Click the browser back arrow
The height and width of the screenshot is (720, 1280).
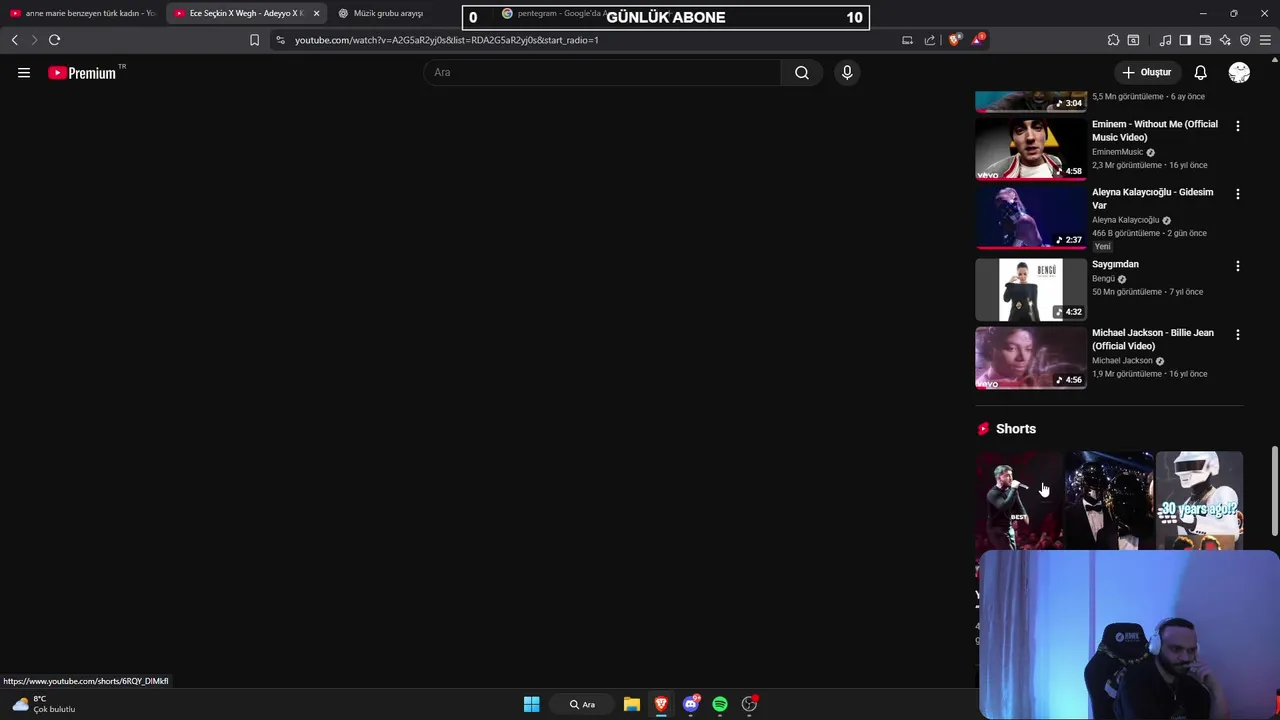point(14,40)
